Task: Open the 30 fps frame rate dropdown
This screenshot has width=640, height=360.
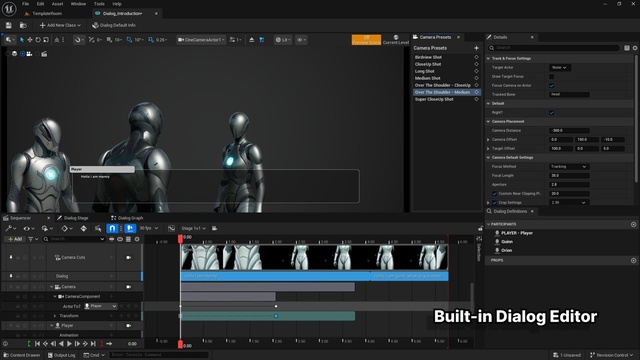Action: click(149, 228)
